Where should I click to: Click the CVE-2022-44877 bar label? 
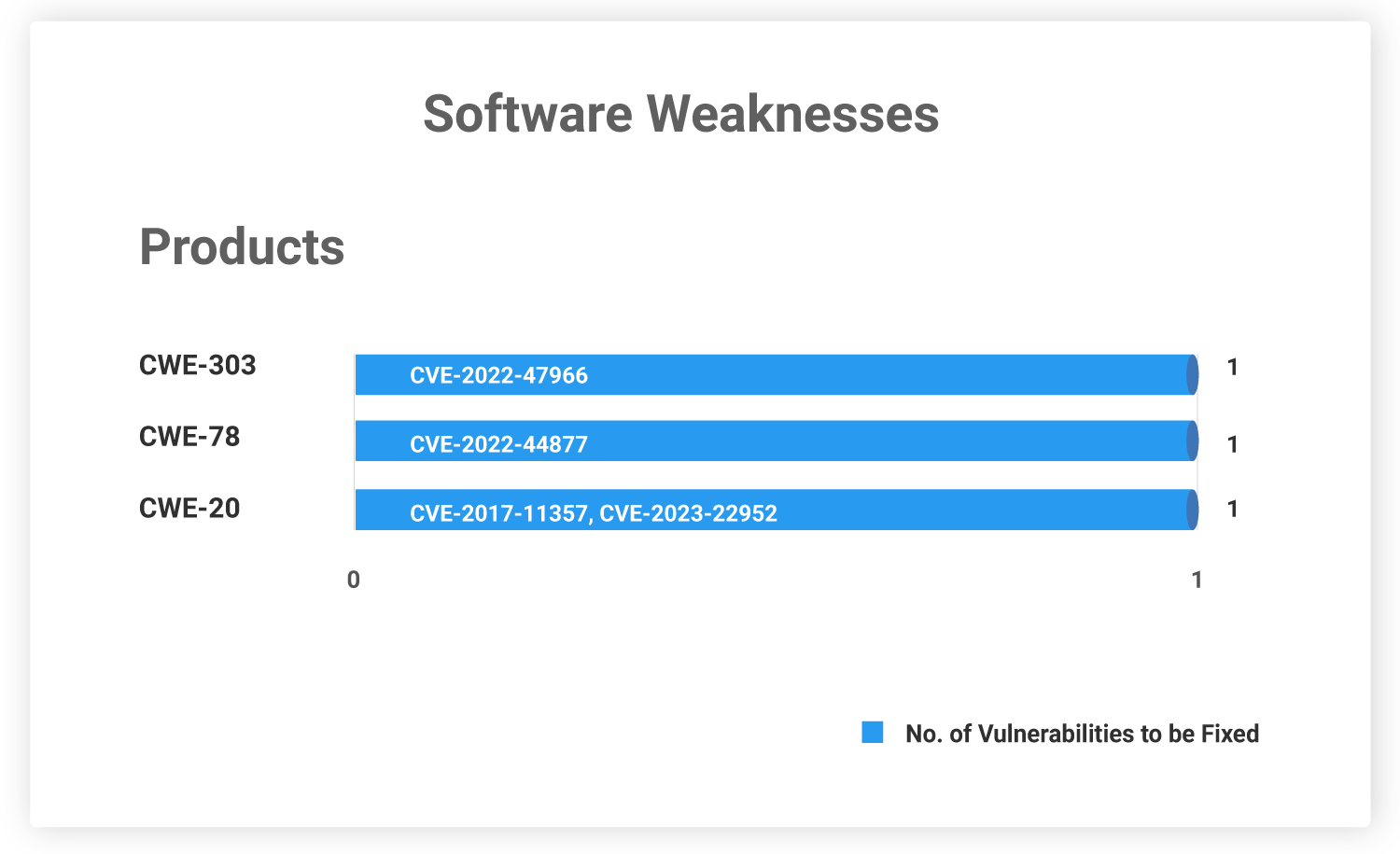(x=498, y=444)
